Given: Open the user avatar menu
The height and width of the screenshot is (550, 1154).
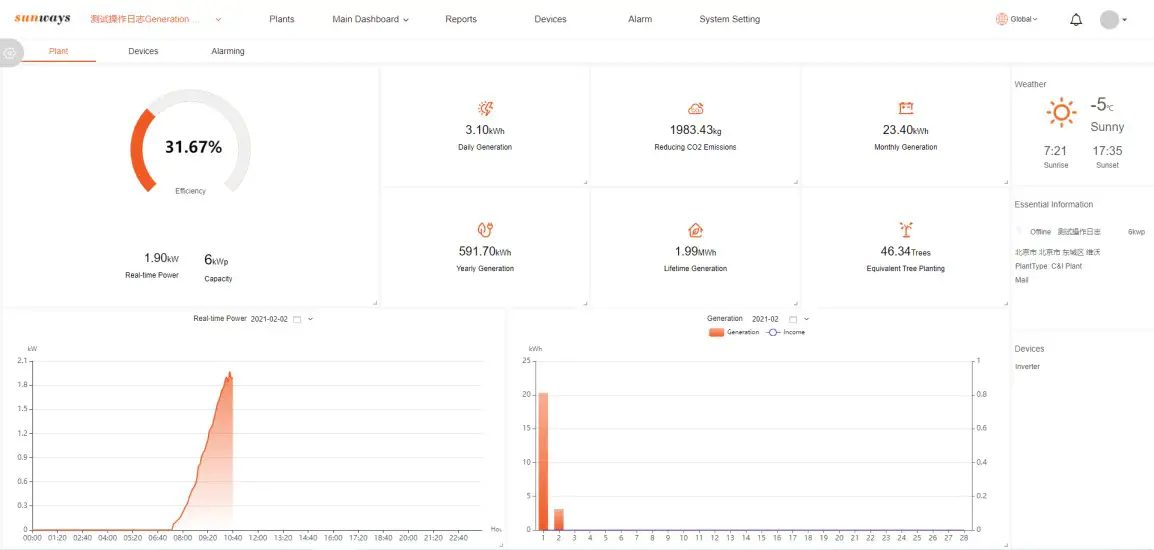Looking at the screenshot, I should click(x=1109, y=20).
